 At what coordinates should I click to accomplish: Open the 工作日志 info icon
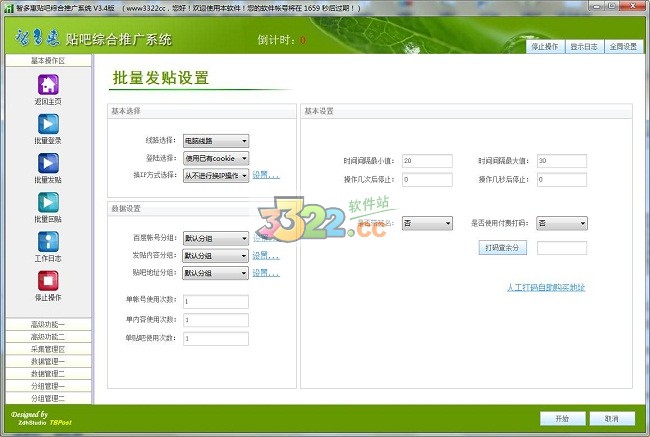click(48, 241)
